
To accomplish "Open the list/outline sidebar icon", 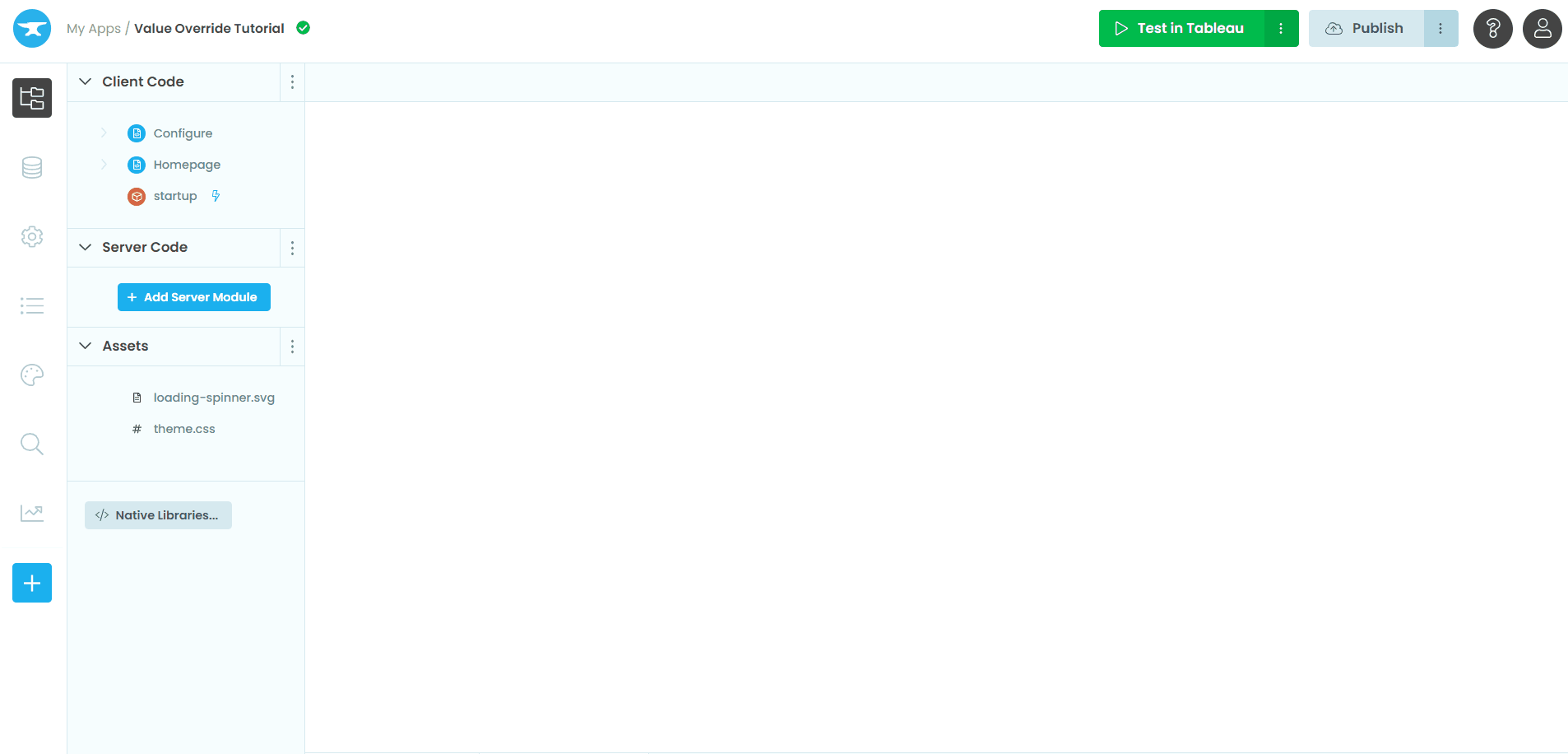I will [31, 305].
